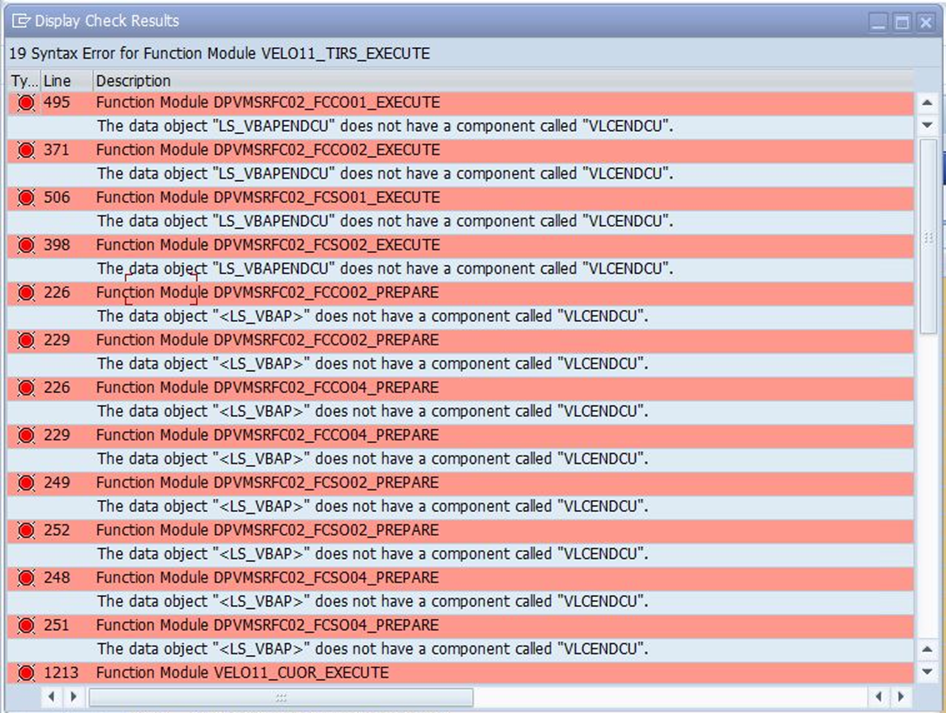Select DPVMSRFC02_FCCO02_PREPARE row at line 226
This screenshot has height=713, width=946.
(x=460, y=293)
